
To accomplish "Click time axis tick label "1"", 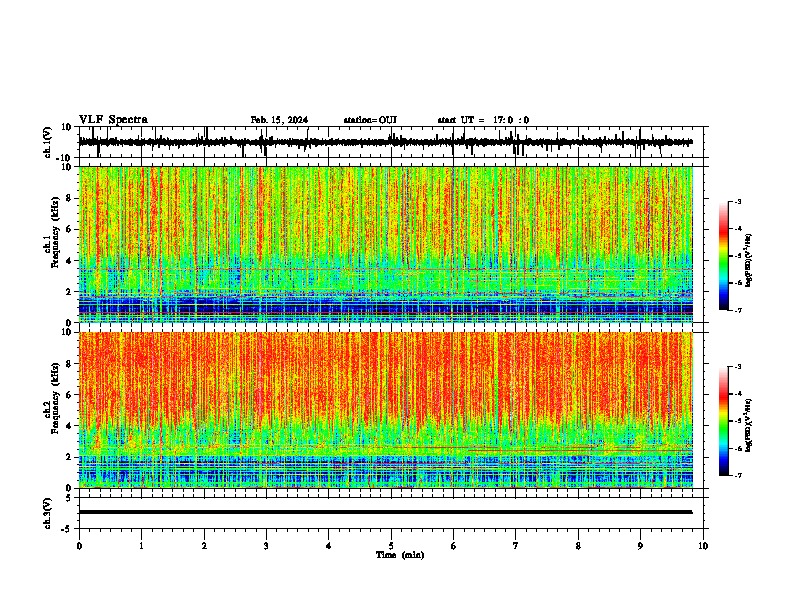I will (141, 546).
